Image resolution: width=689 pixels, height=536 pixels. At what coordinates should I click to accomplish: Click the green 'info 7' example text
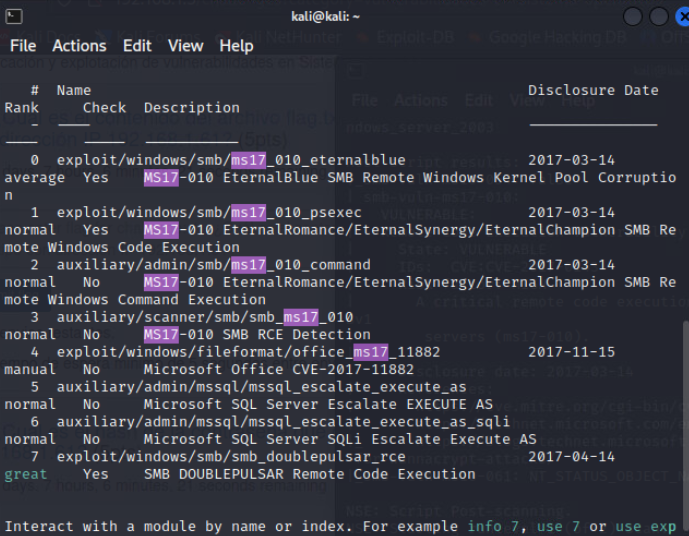pos(493,526)
